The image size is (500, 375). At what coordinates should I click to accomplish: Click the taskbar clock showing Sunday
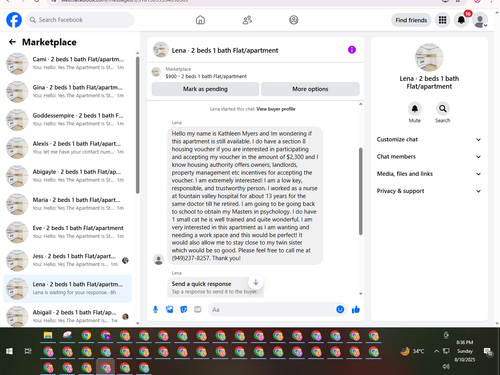click(x=465, y=351)
